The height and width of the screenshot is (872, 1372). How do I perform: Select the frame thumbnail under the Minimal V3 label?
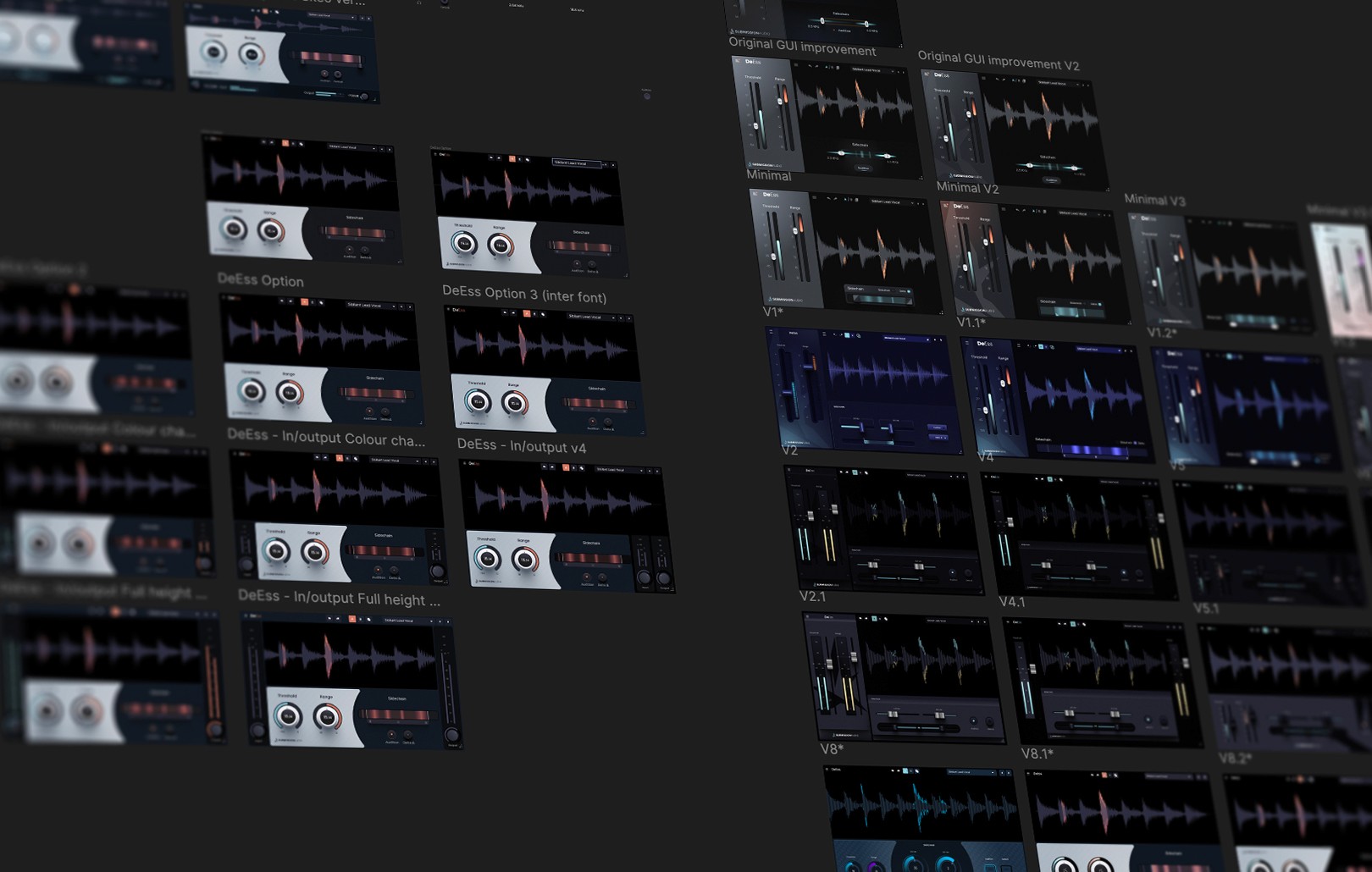click(1223, 272)
